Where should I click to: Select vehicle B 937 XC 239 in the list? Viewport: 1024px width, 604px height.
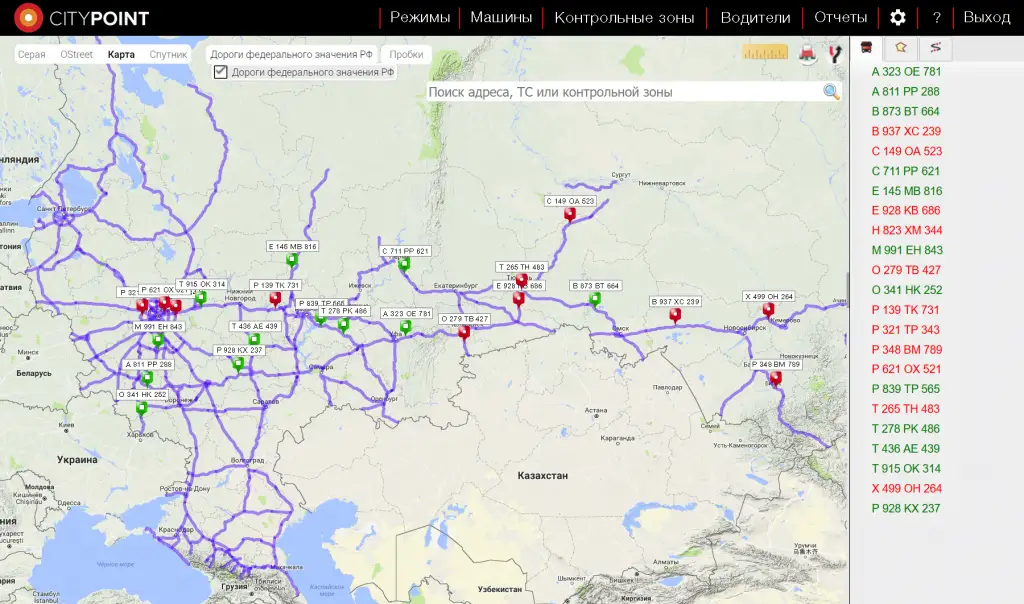pyautogui.click(x=906, y=131)
